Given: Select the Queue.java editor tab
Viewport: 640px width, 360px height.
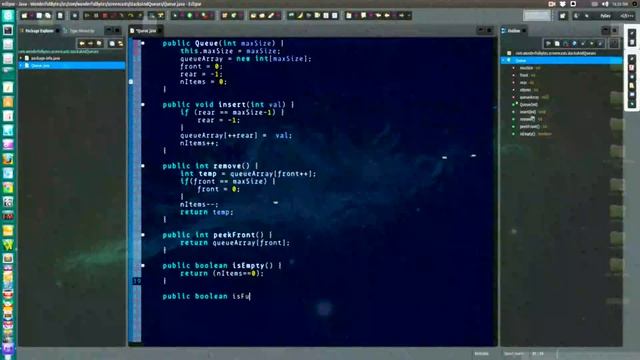Looking at the screenshot, I should (146, 31).
